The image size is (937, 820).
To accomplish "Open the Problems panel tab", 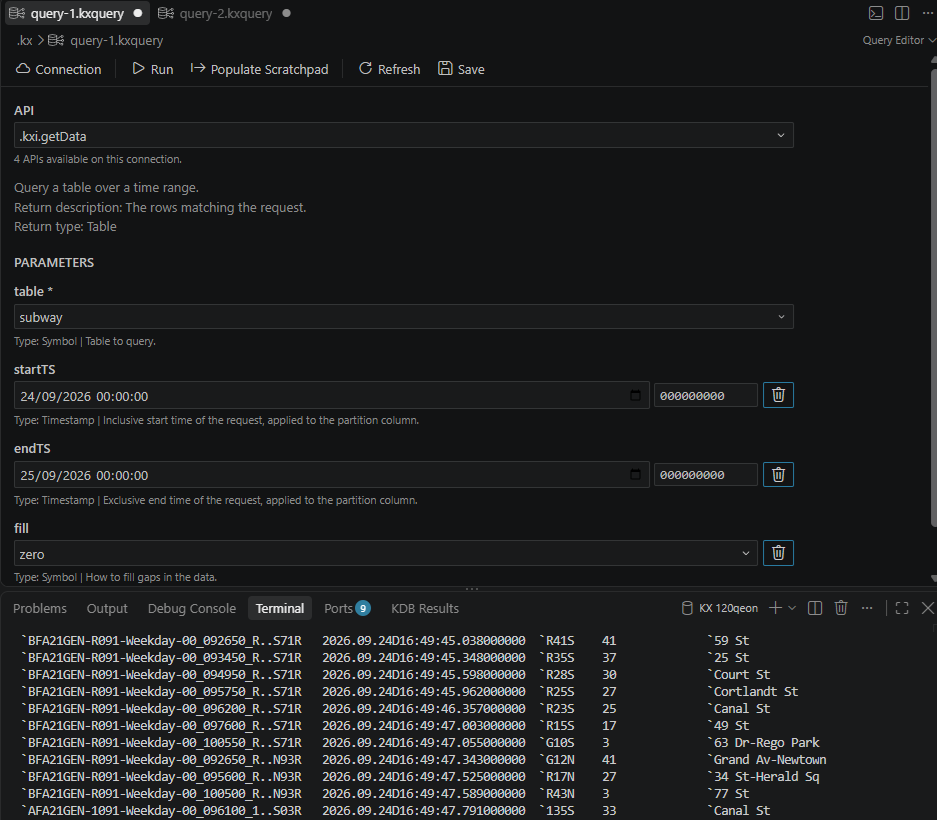I will point(40,608).
